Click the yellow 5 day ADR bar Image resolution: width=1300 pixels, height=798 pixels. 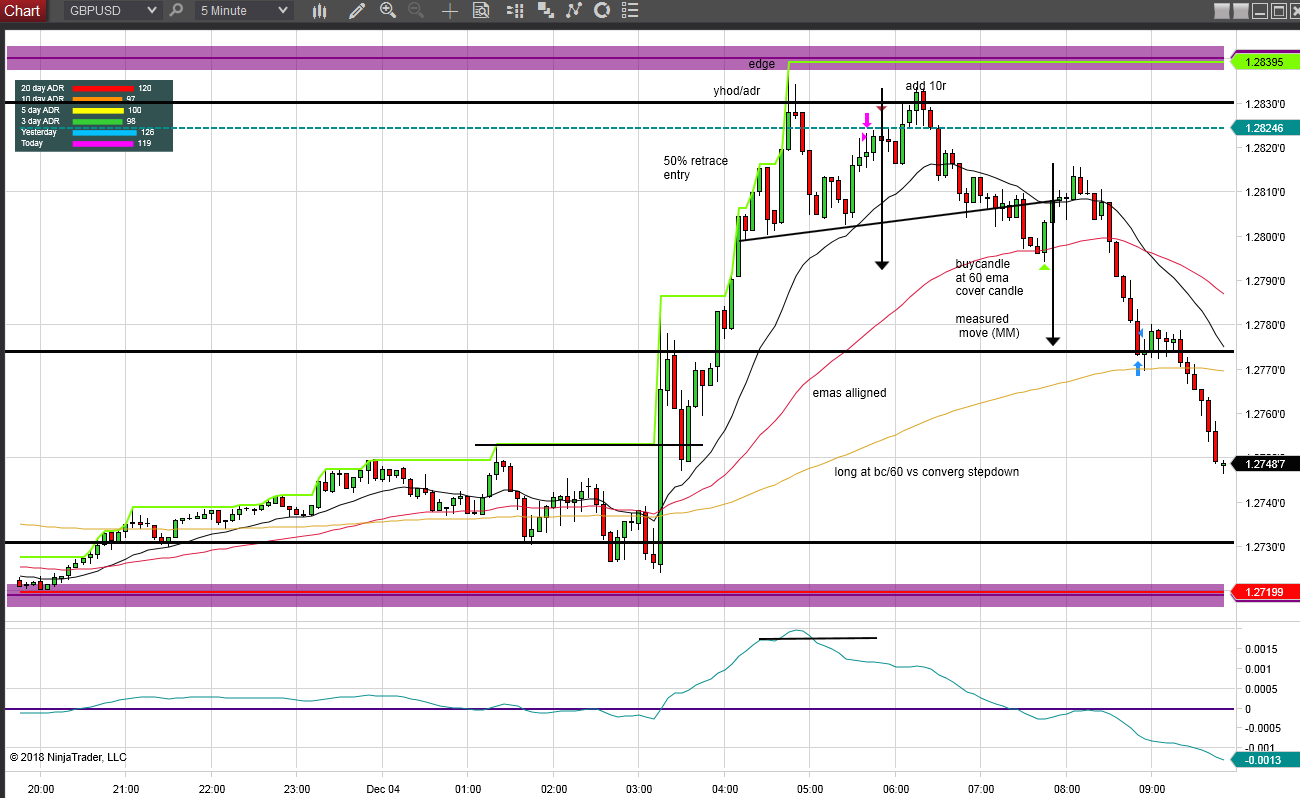click(99, 110)
